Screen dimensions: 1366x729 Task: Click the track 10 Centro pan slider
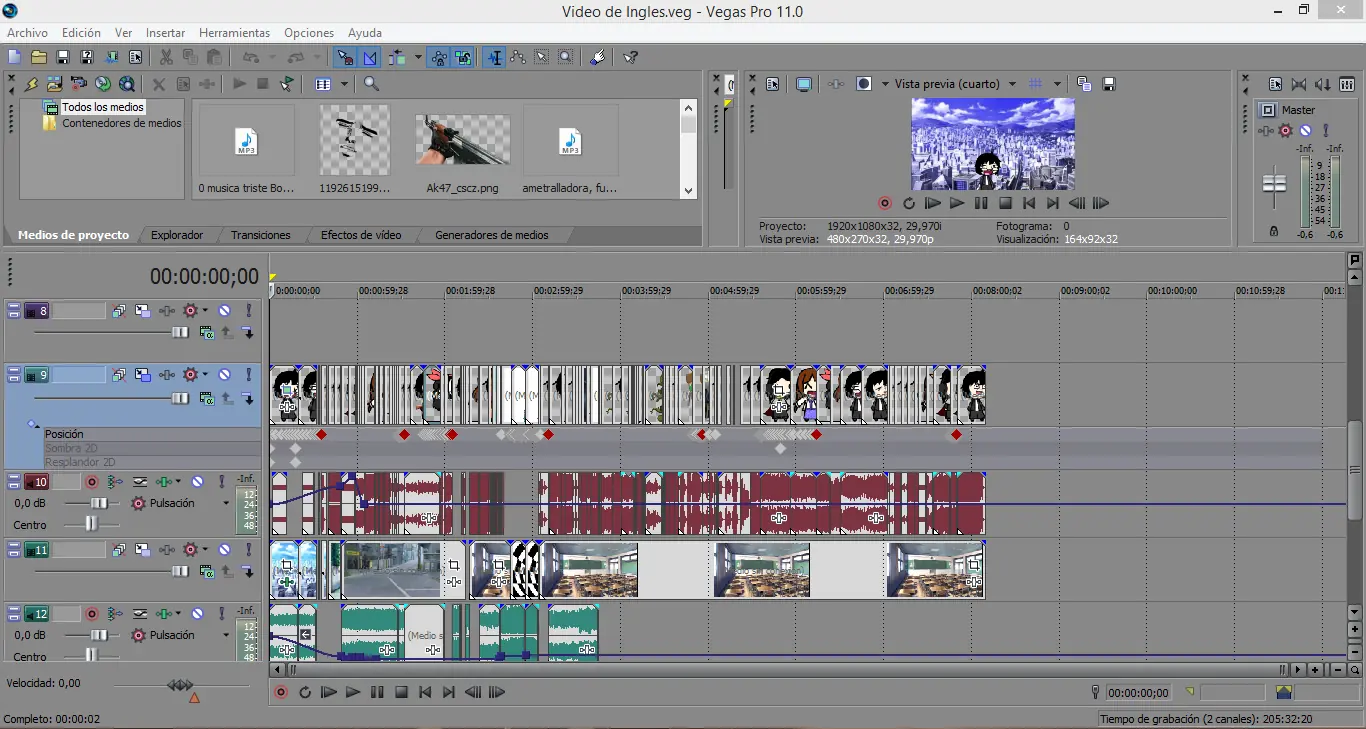point(91,524)
